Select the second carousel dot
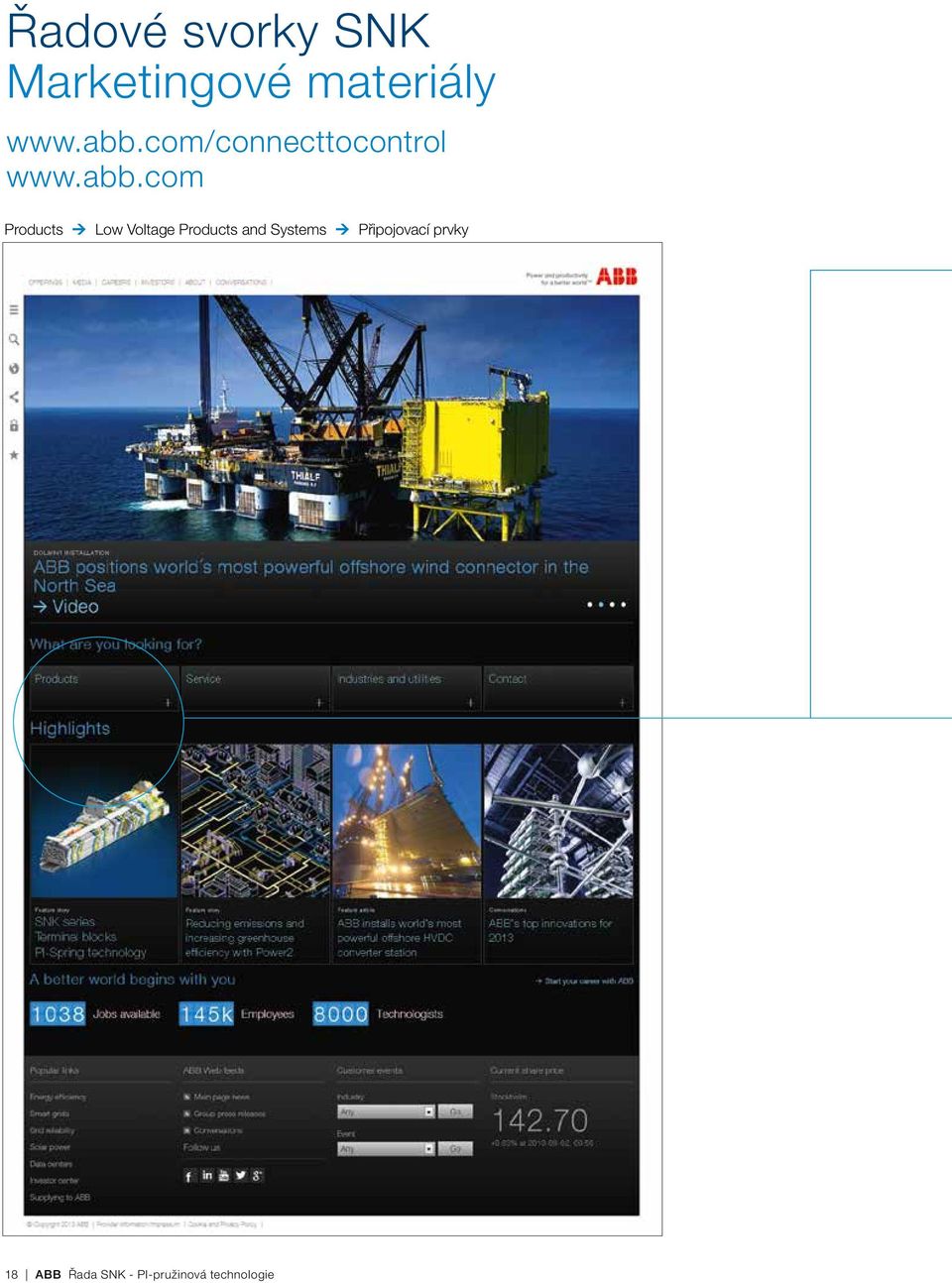 (601, 604)
